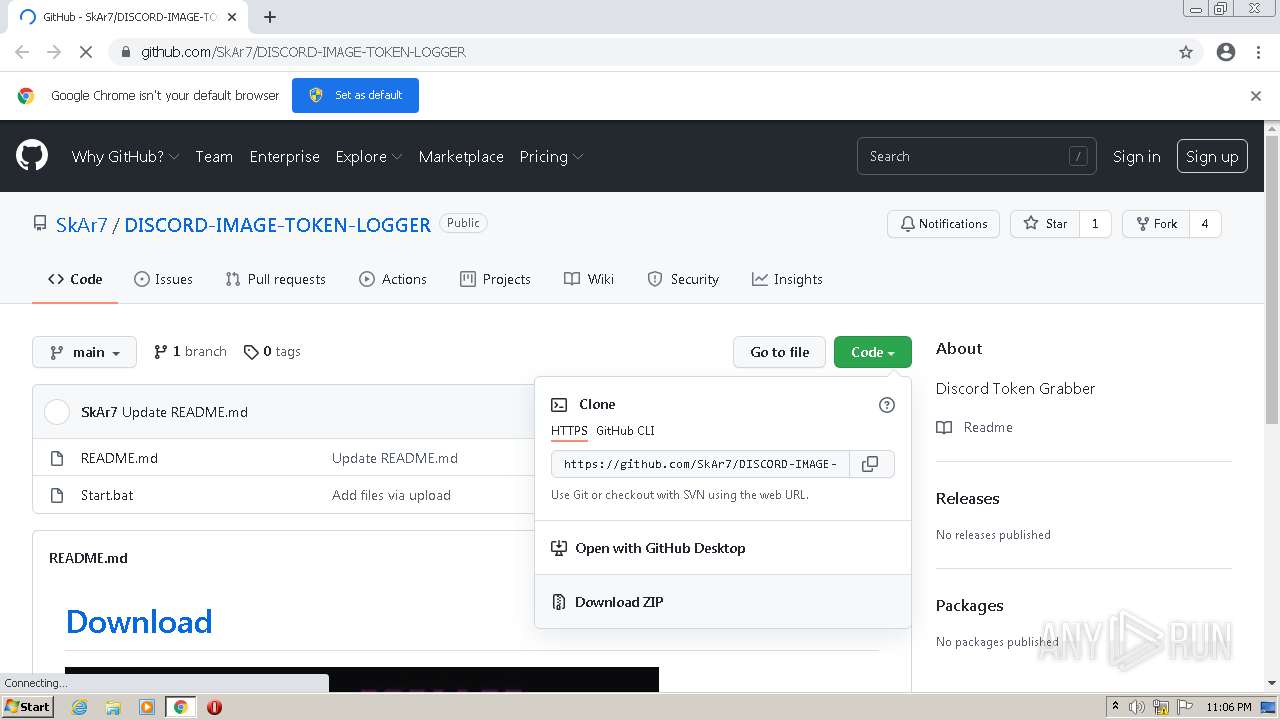Select the Code repository tab

click(75, 279)
